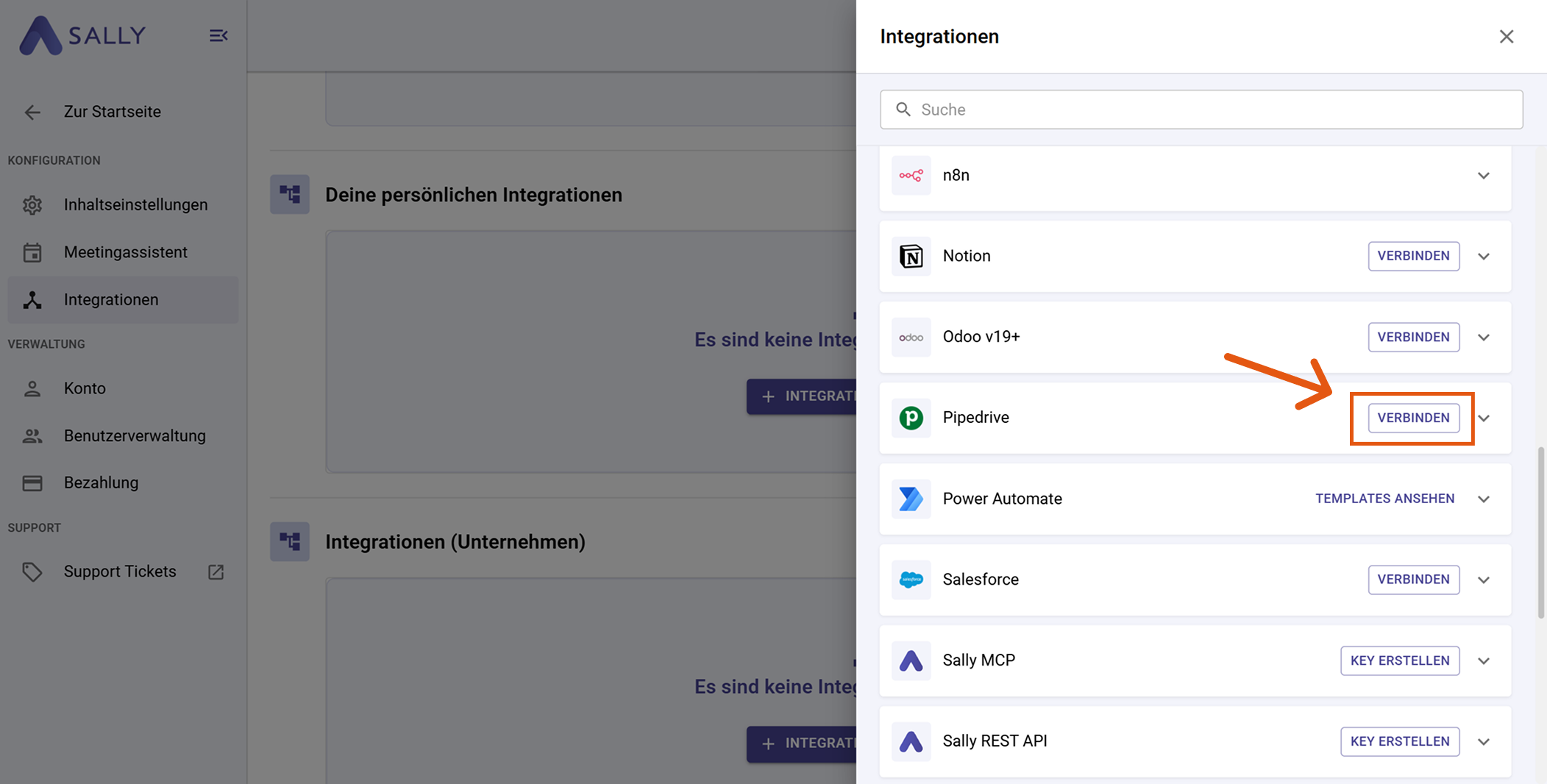Expand the Power Automate details
The height and width of the screenshot is (784, 1547).
[x=1484, y=499]
